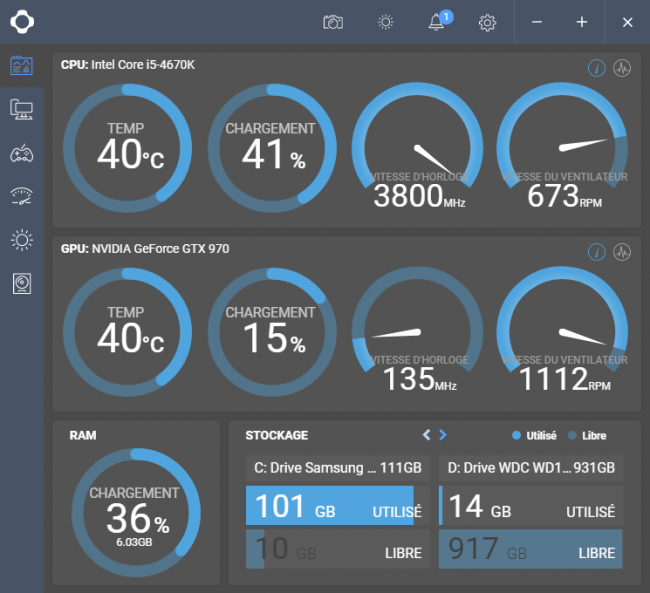Open the games controller sidebar icon
The image size is (650, 593).
(22, 153)
